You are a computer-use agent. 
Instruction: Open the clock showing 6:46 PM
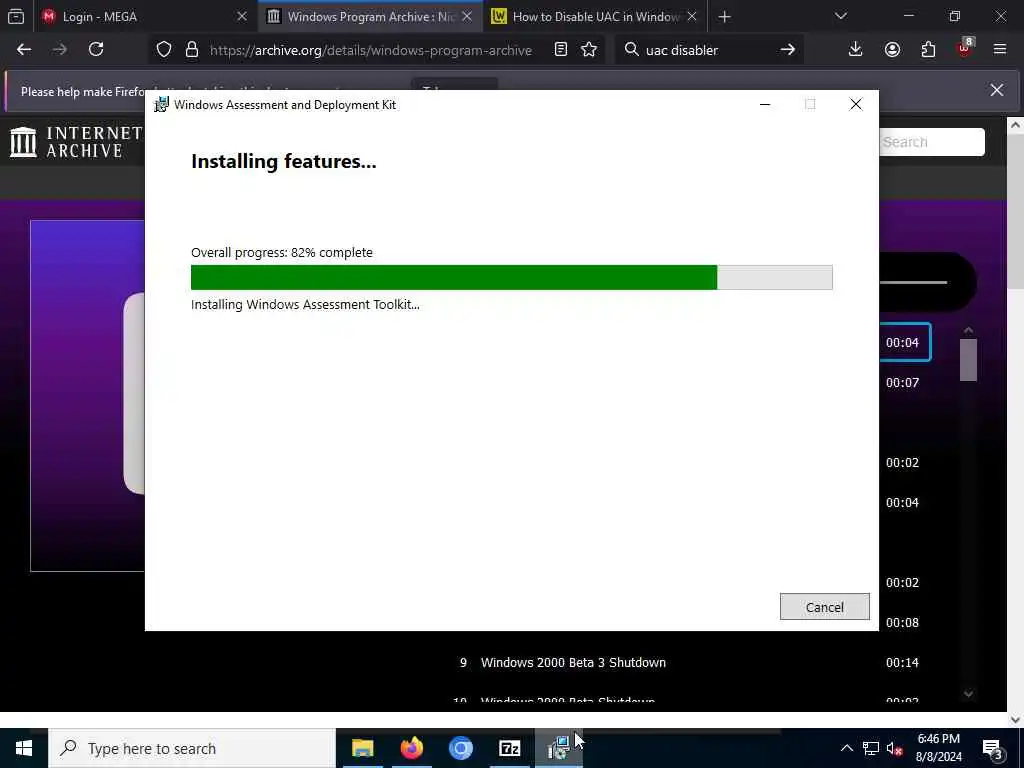pyautogui.click(x=938, y=748)
